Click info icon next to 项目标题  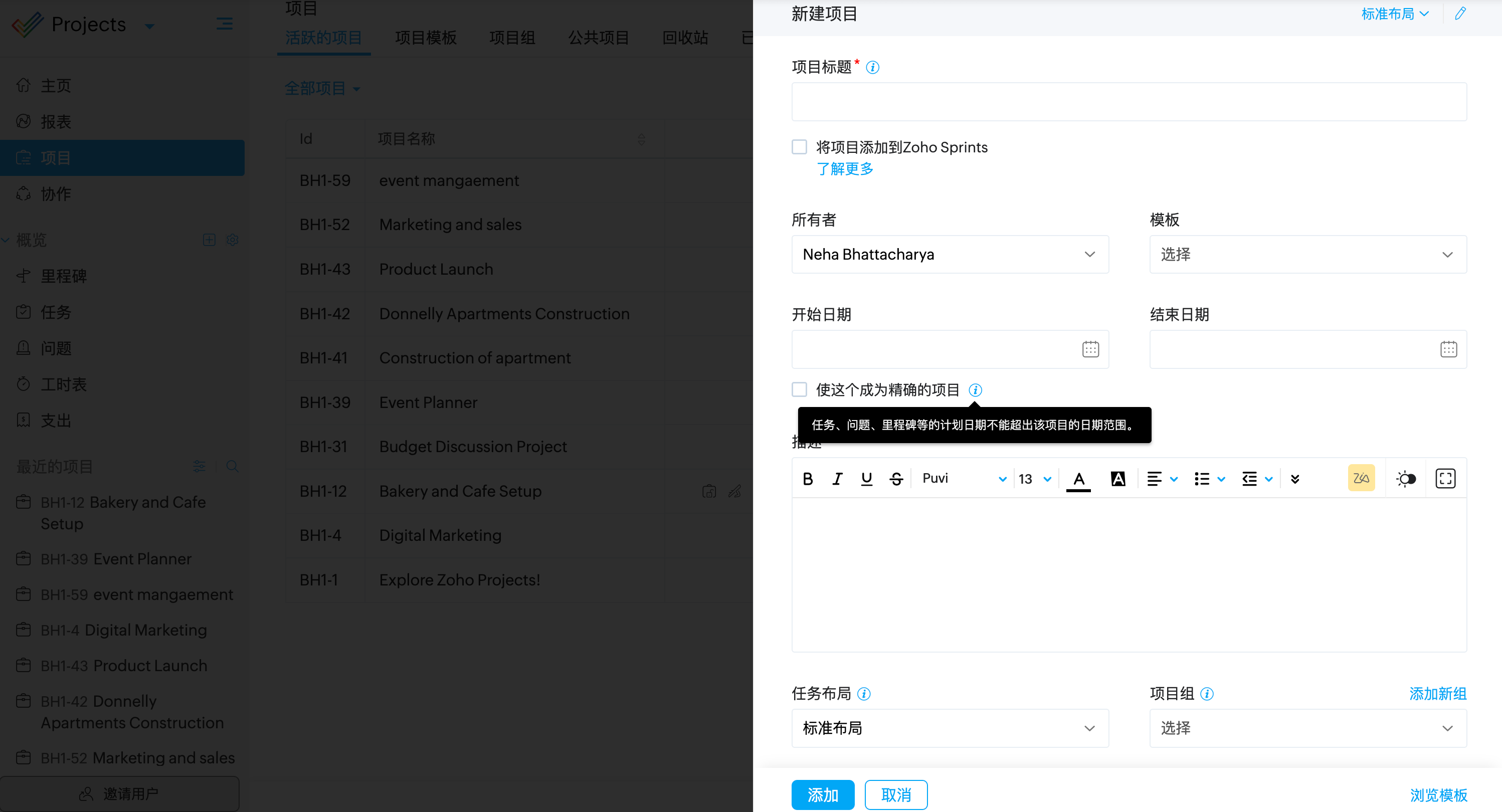click(x=872, y=68)
